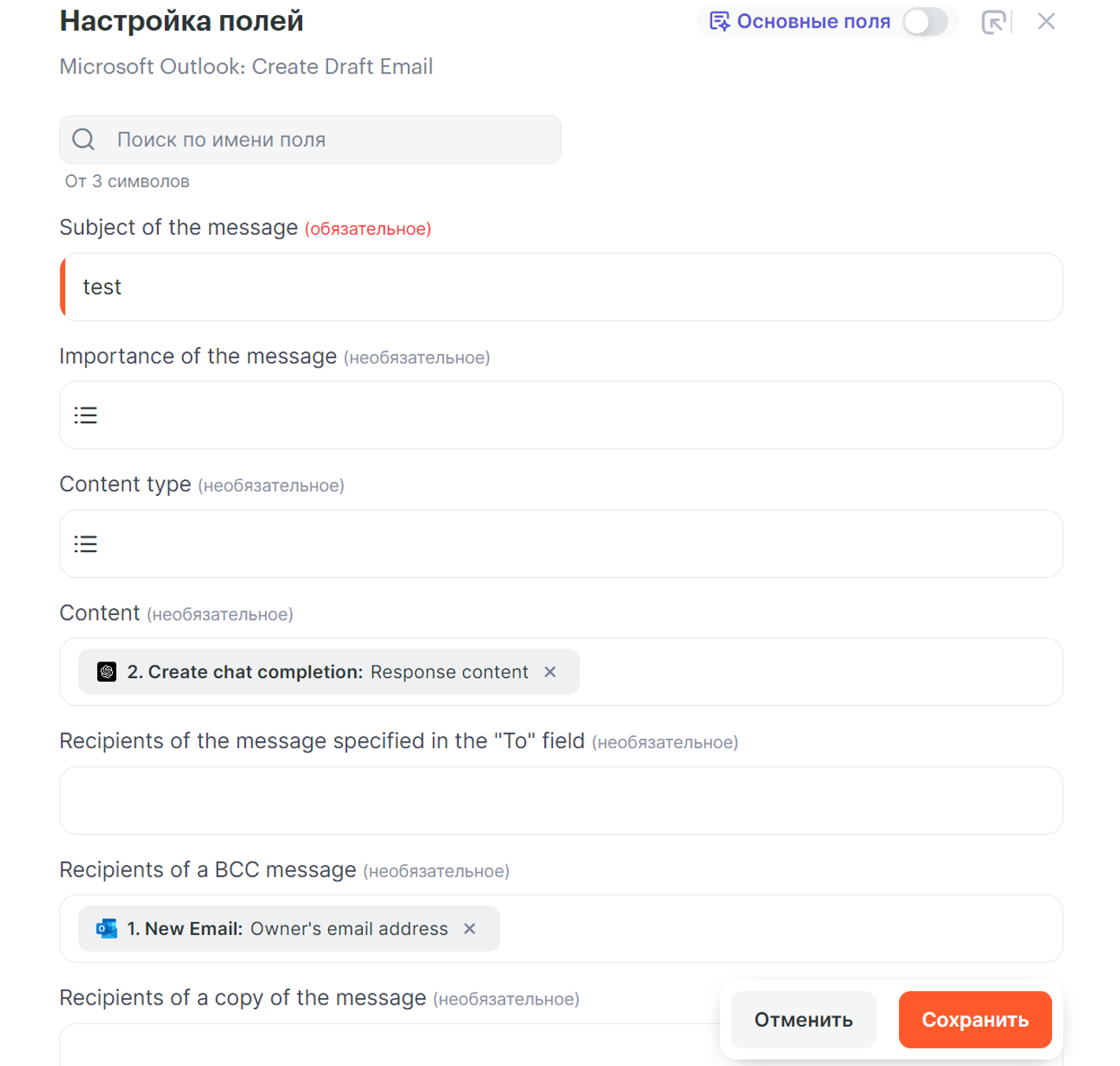Remove the New Email owner's address tag
The width and height of the screenshot is (1120, 1066).
click(x=470, y=929)
